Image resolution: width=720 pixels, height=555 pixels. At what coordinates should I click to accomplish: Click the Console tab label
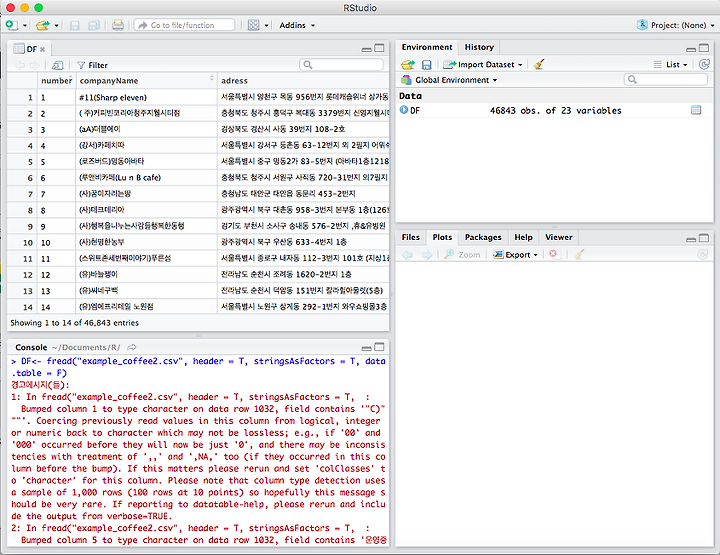click(x=31, y=348)
